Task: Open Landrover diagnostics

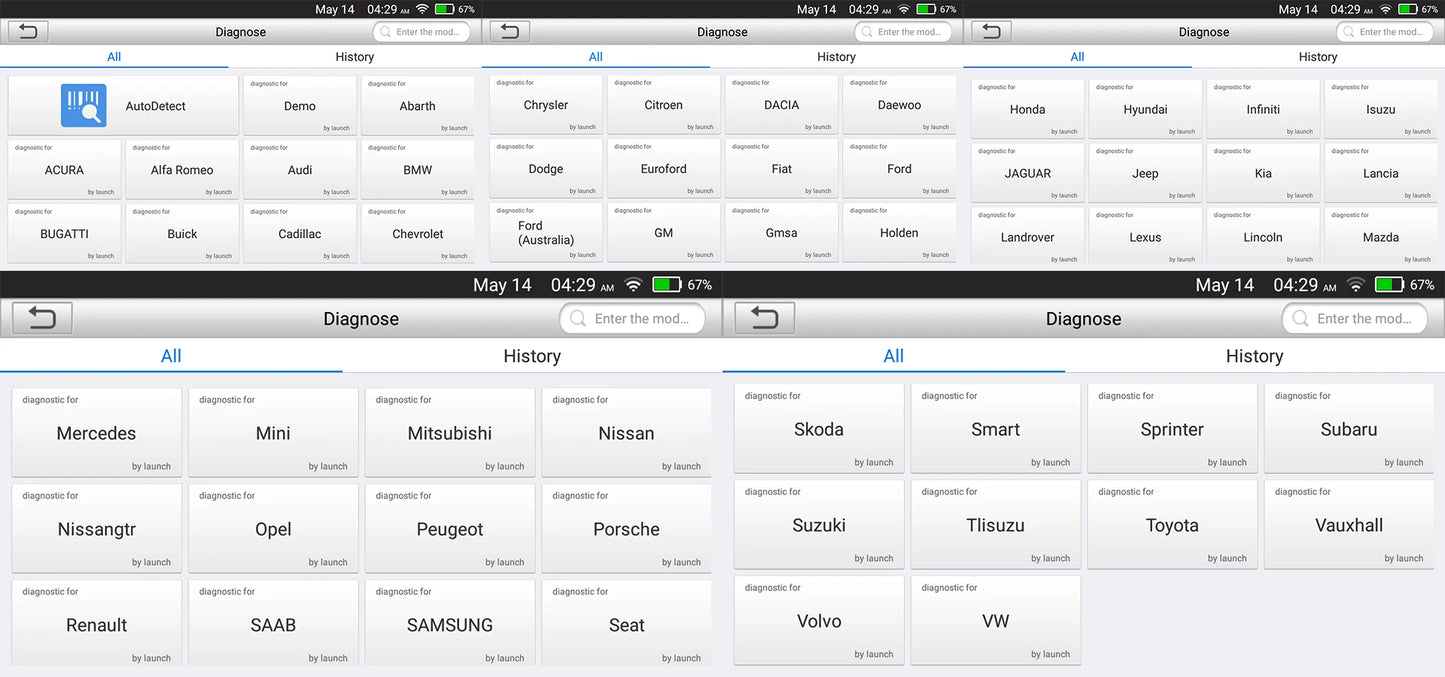Action: (1028, 237)
